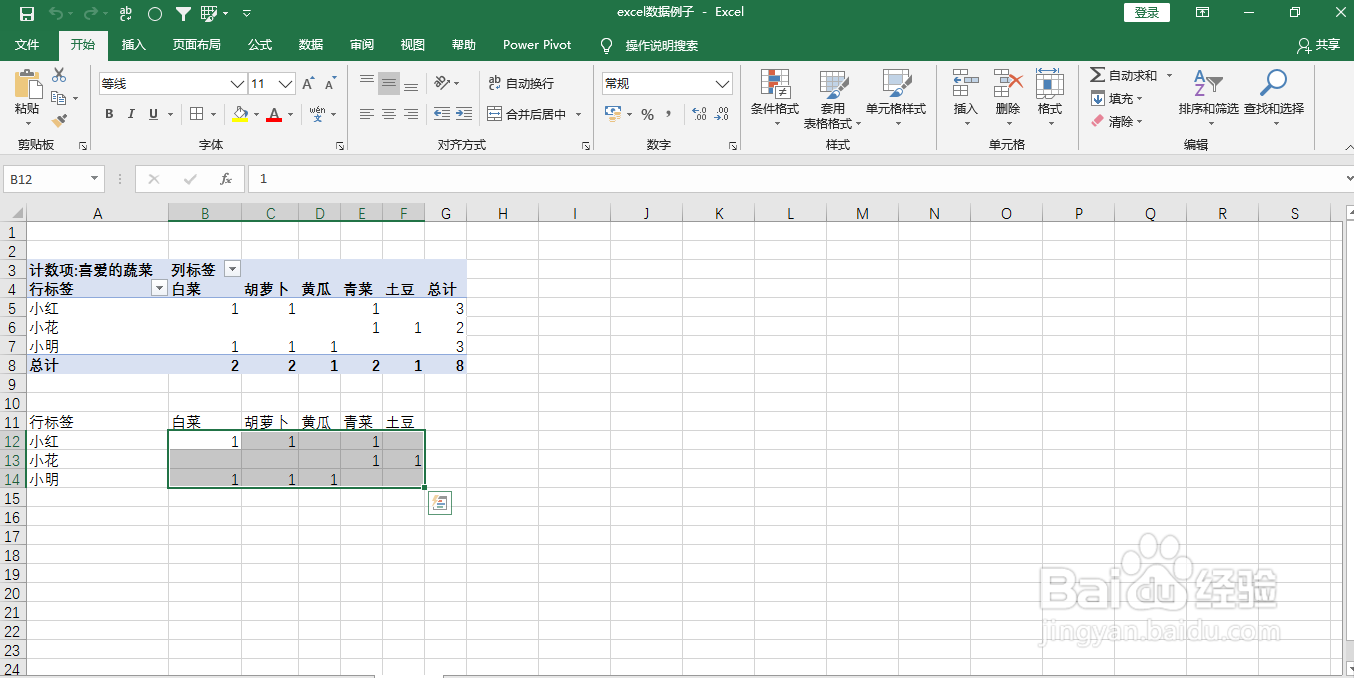
Task: Click the 删除 delete cells icon
Action: pyautogui.click(x=1008, y=82)
